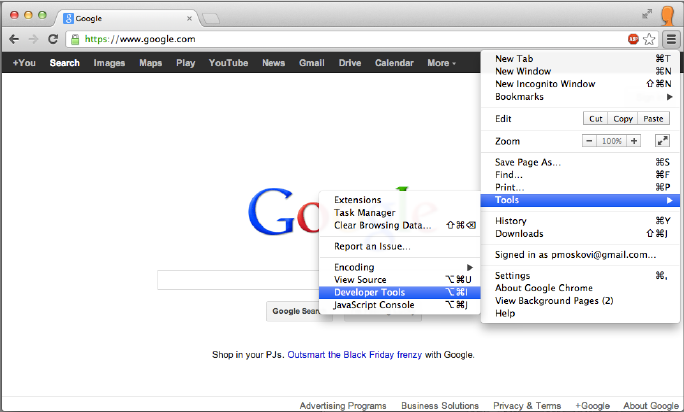Click Gmail in Google bar
The width and height of the screenshot is (684, 412).
point(311,63)
